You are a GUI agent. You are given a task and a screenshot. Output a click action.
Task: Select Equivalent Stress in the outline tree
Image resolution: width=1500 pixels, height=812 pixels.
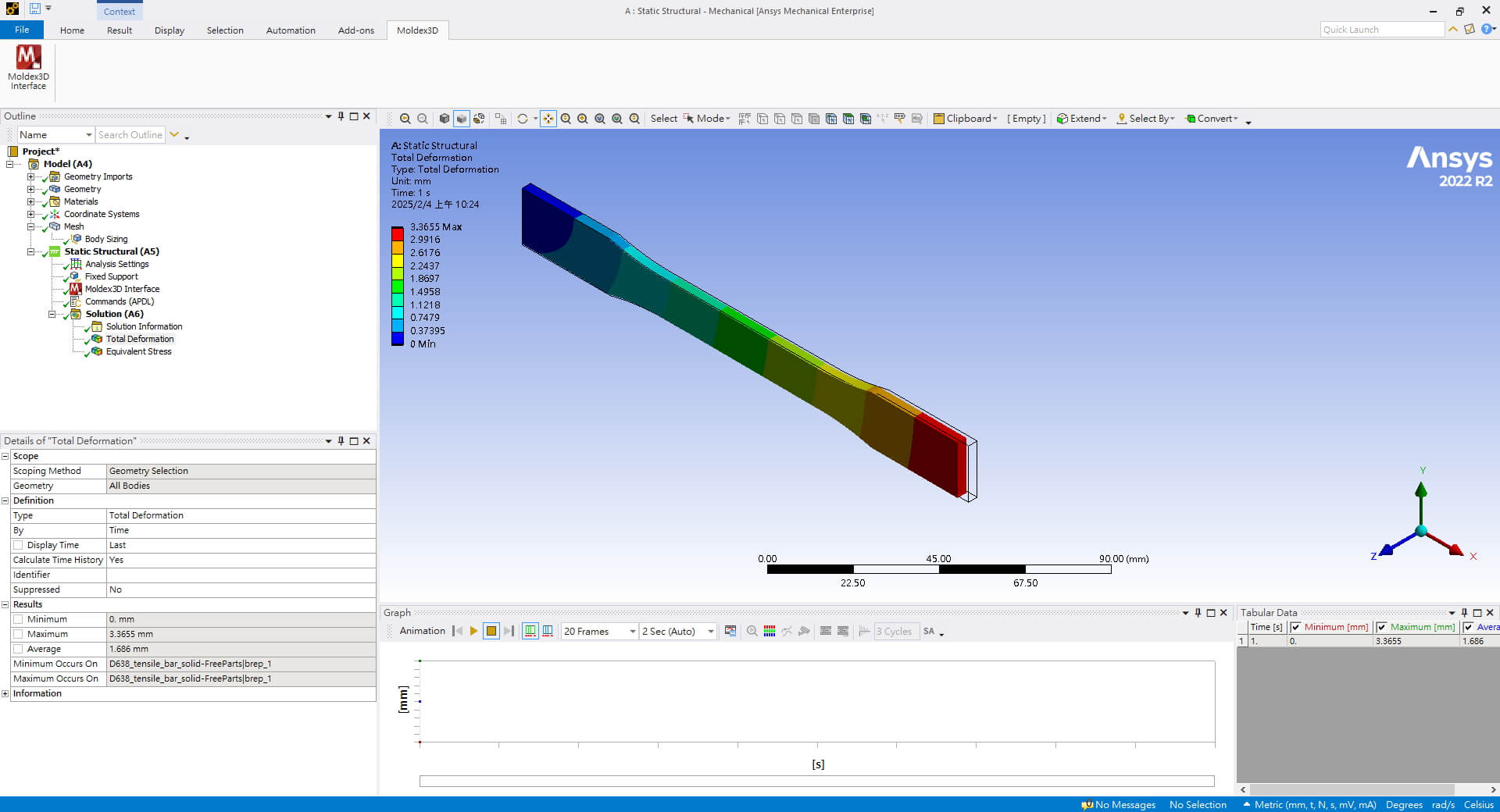tap(138, 351)
